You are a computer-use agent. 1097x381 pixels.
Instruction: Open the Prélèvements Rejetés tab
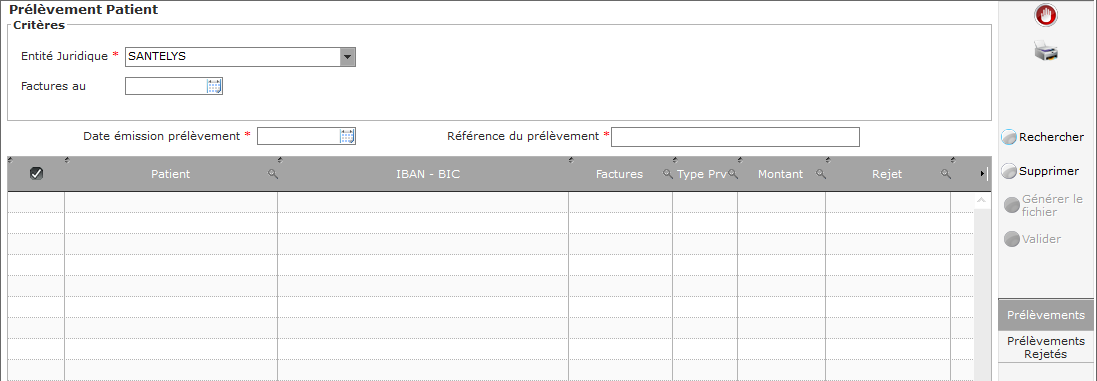[1046, 347]
